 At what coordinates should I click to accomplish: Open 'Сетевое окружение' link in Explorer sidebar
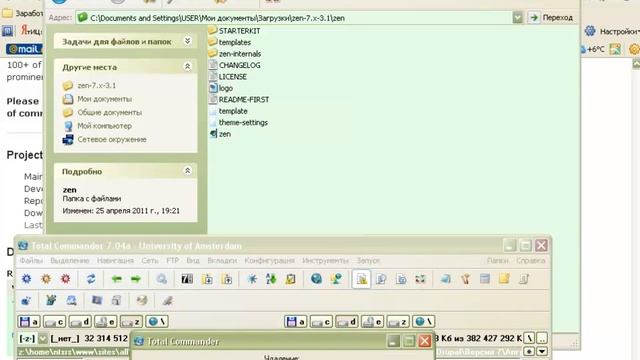(112, 139)
